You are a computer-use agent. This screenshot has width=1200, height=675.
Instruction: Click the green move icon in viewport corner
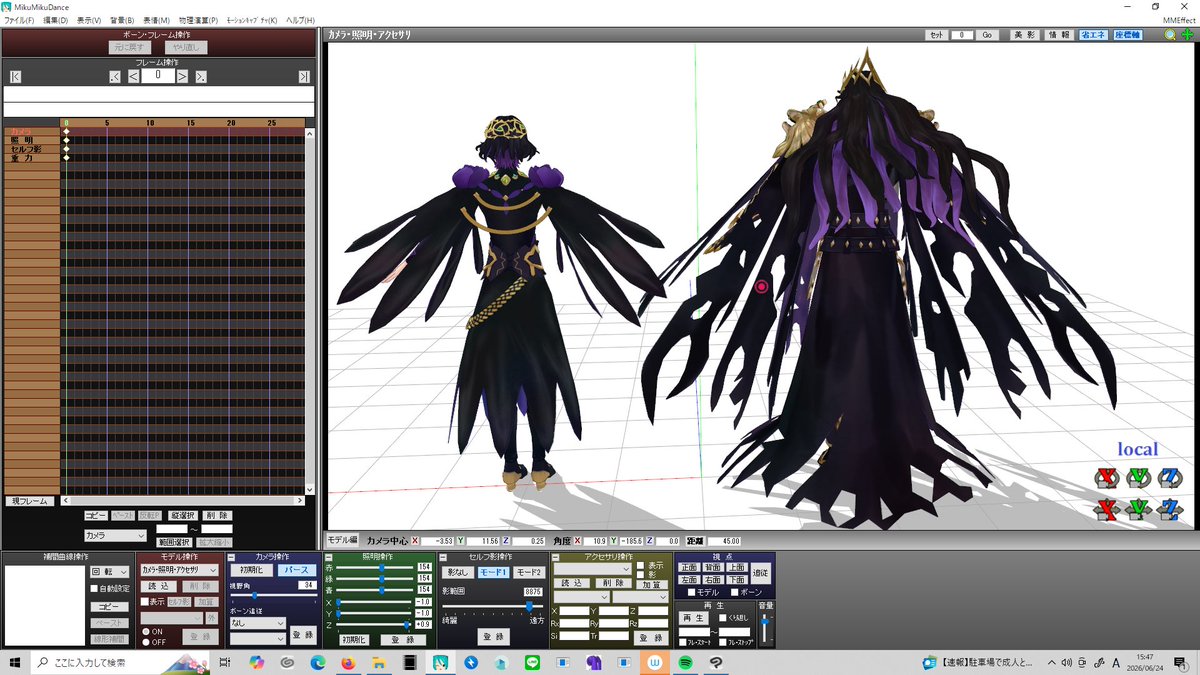[x=1187, y=35]
